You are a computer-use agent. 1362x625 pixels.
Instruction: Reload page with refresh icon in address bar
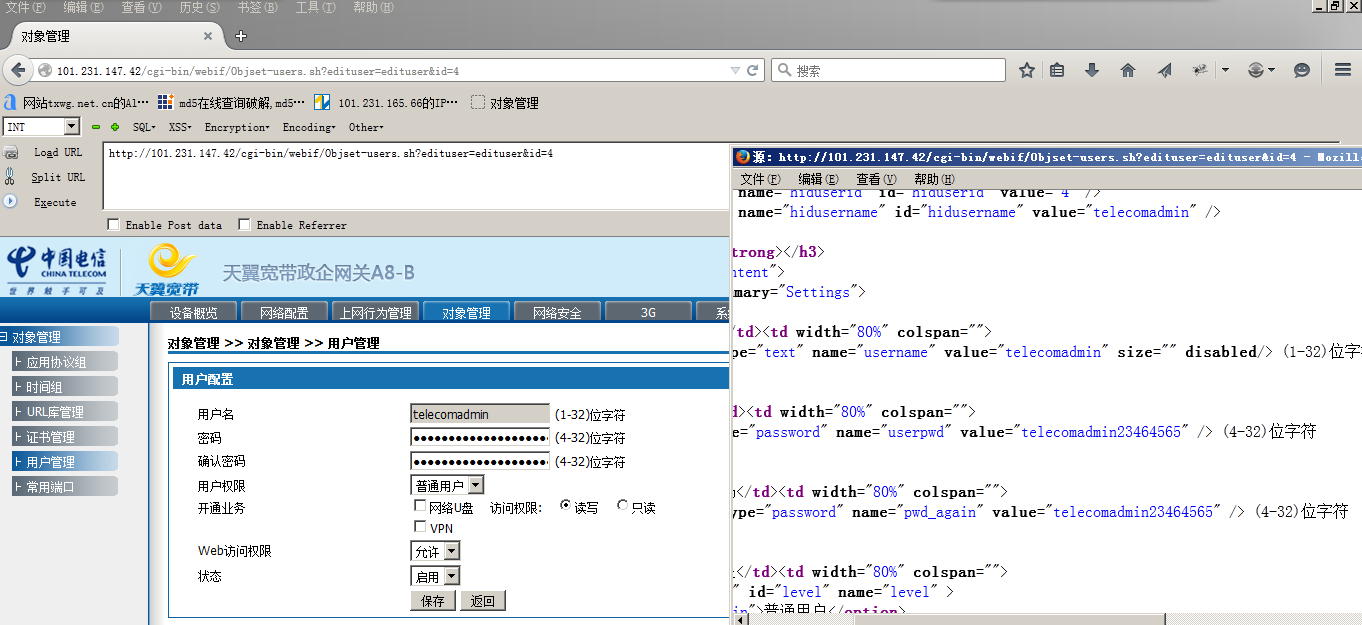click(x=753, y=71)
